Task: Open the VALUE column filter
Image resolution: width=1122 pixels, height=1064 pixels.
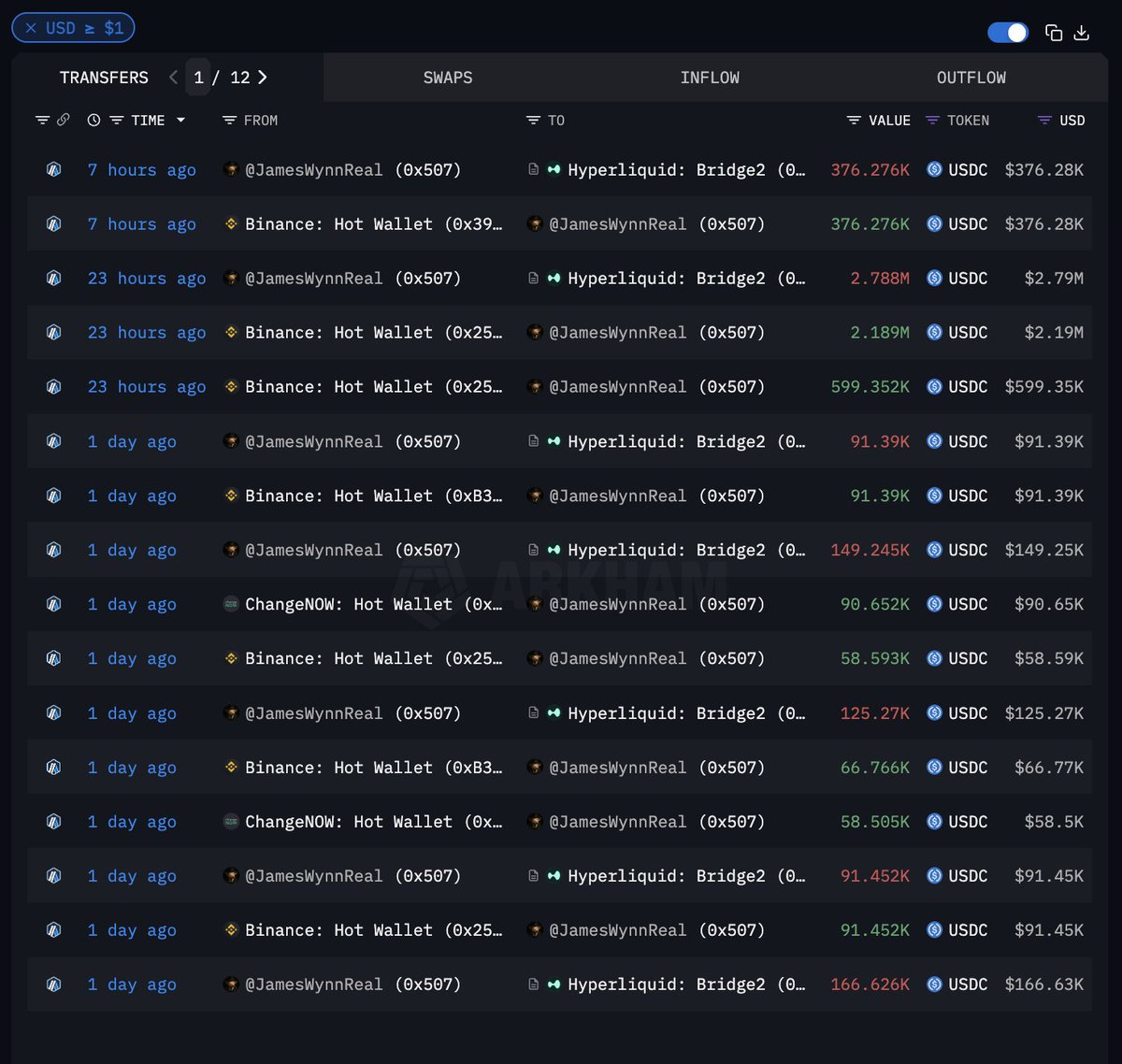Action: [x=854, y=120]
